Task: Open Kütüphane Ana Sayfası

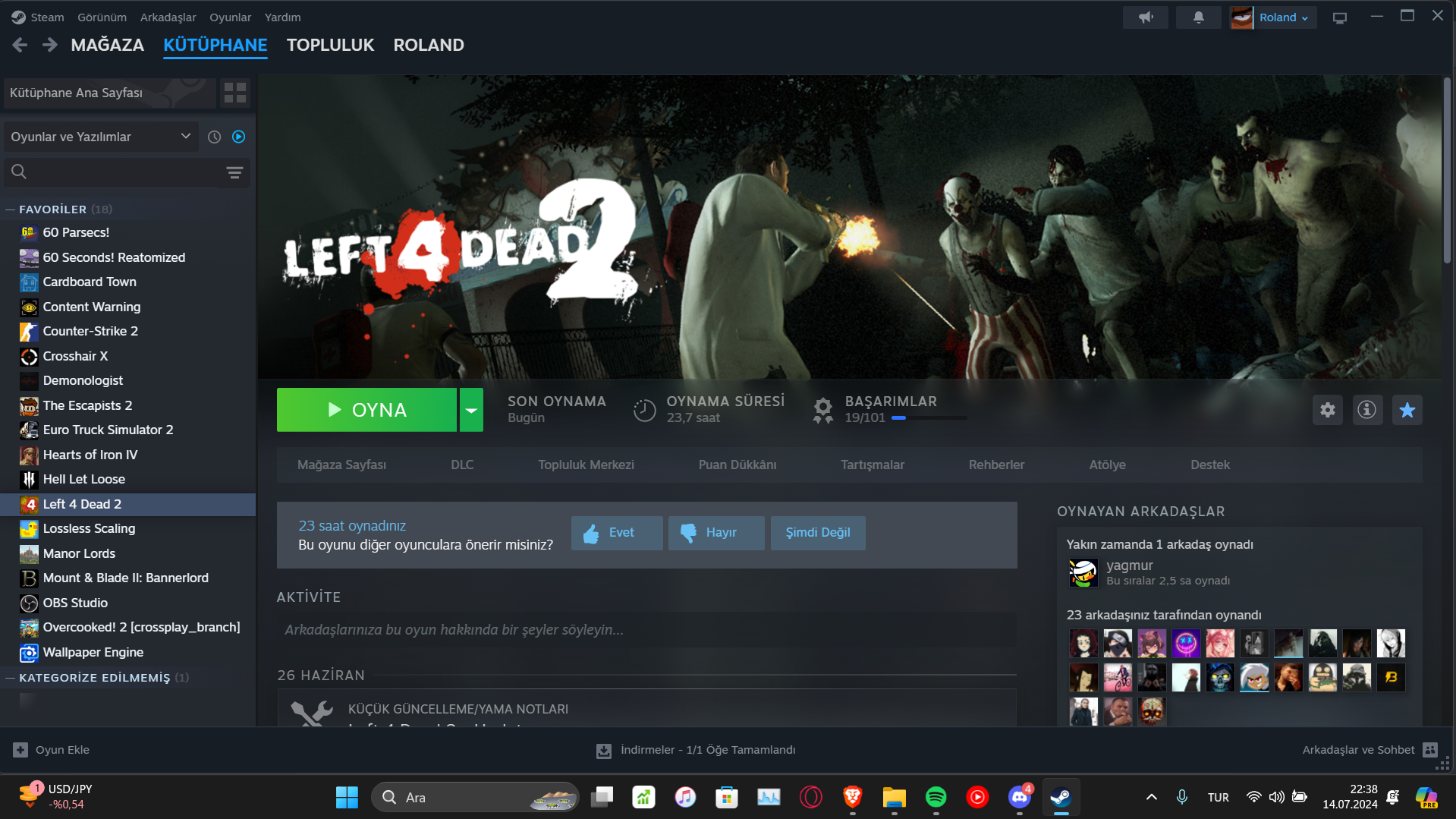Action: coord(110,93)
